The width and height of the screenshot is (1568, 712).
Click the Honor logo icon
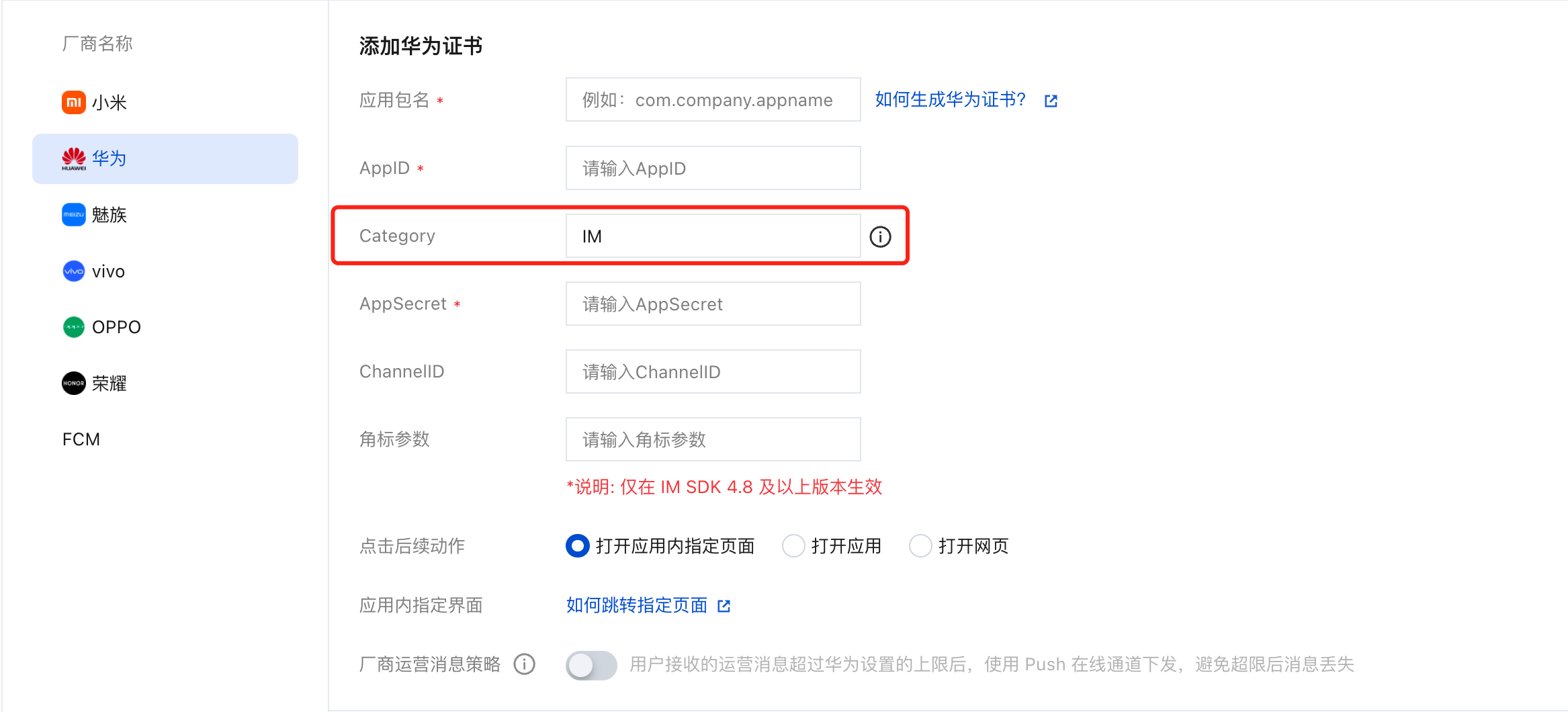tap(74, 383)
